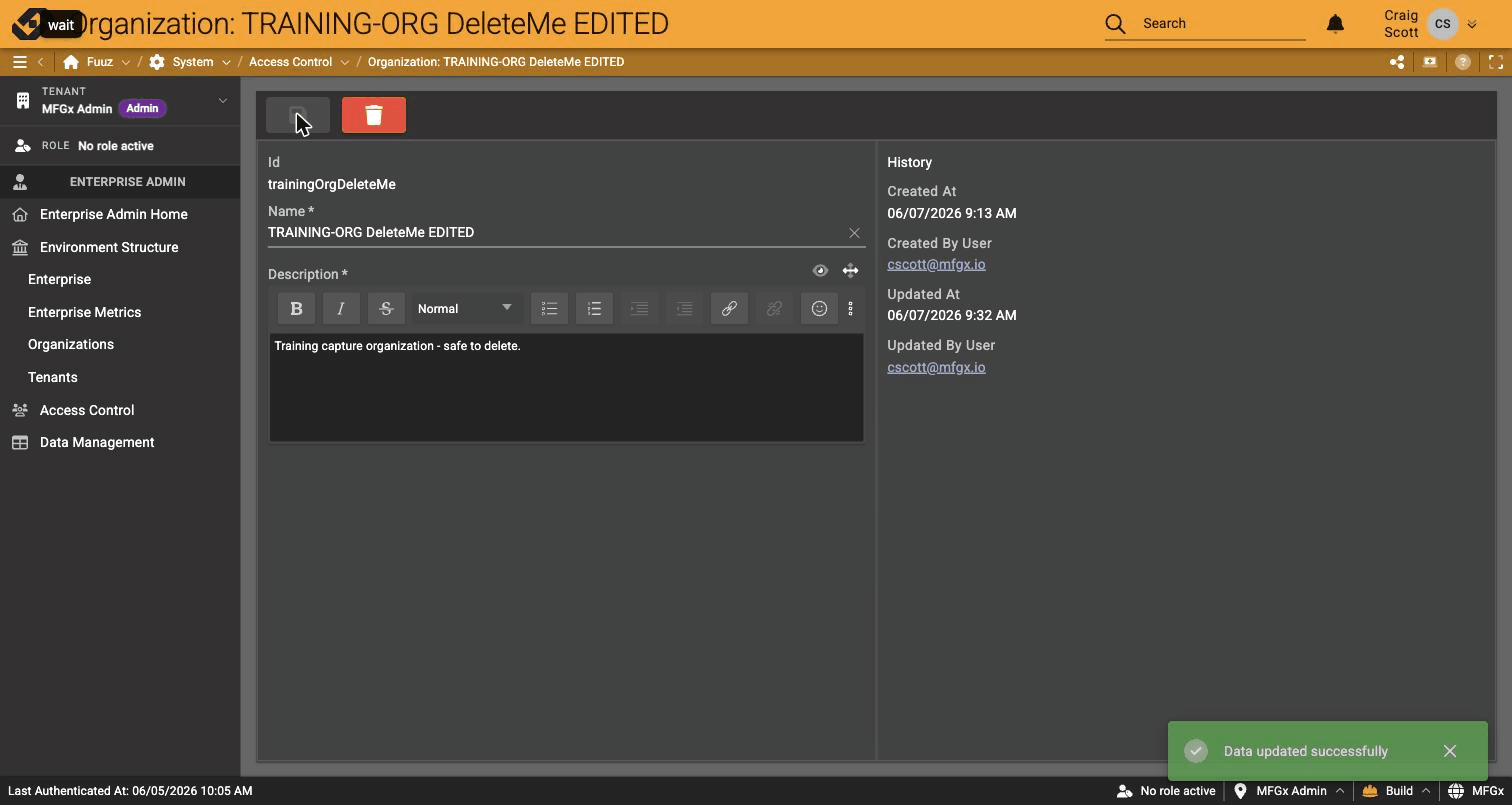Insert a bulleted list in description
Screen dimensions: 1512x805
(550, 309)
